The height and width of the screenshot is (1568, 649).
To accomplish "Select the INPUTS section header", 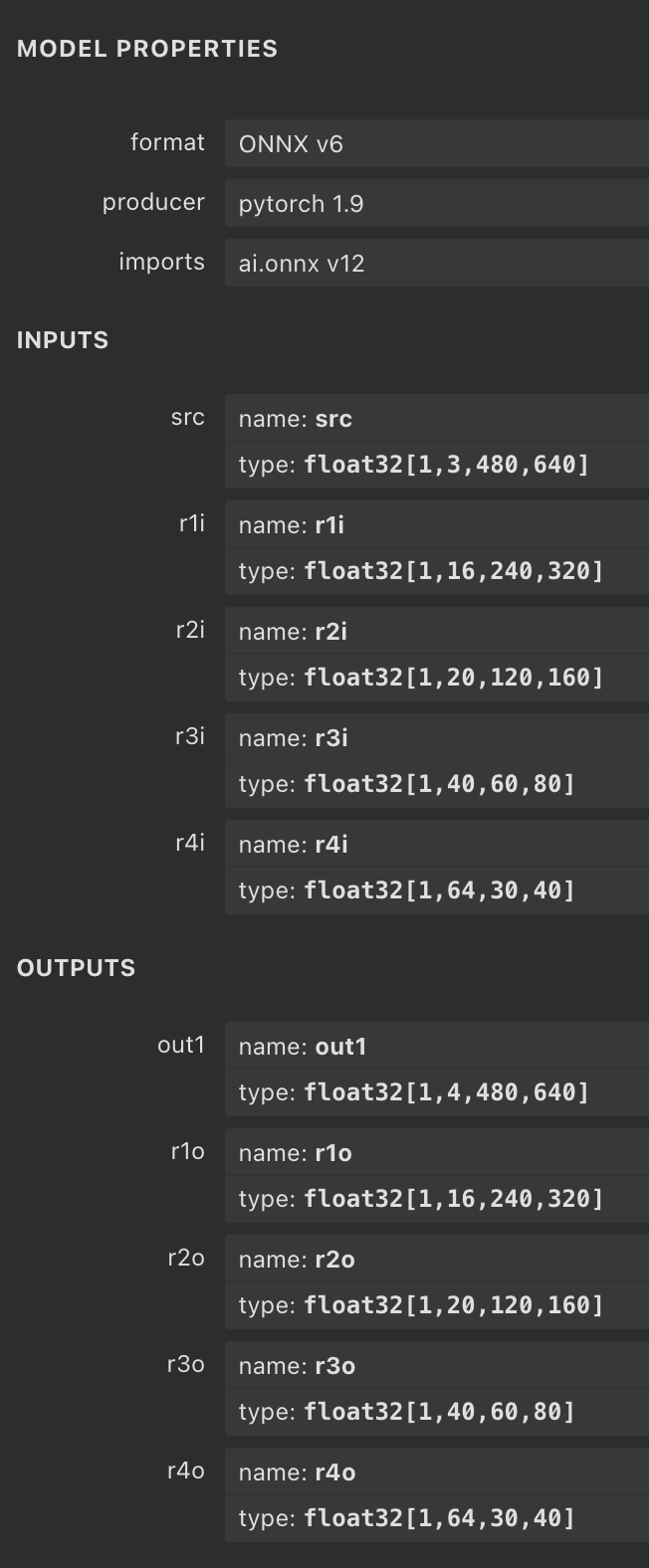I will 63,340.
